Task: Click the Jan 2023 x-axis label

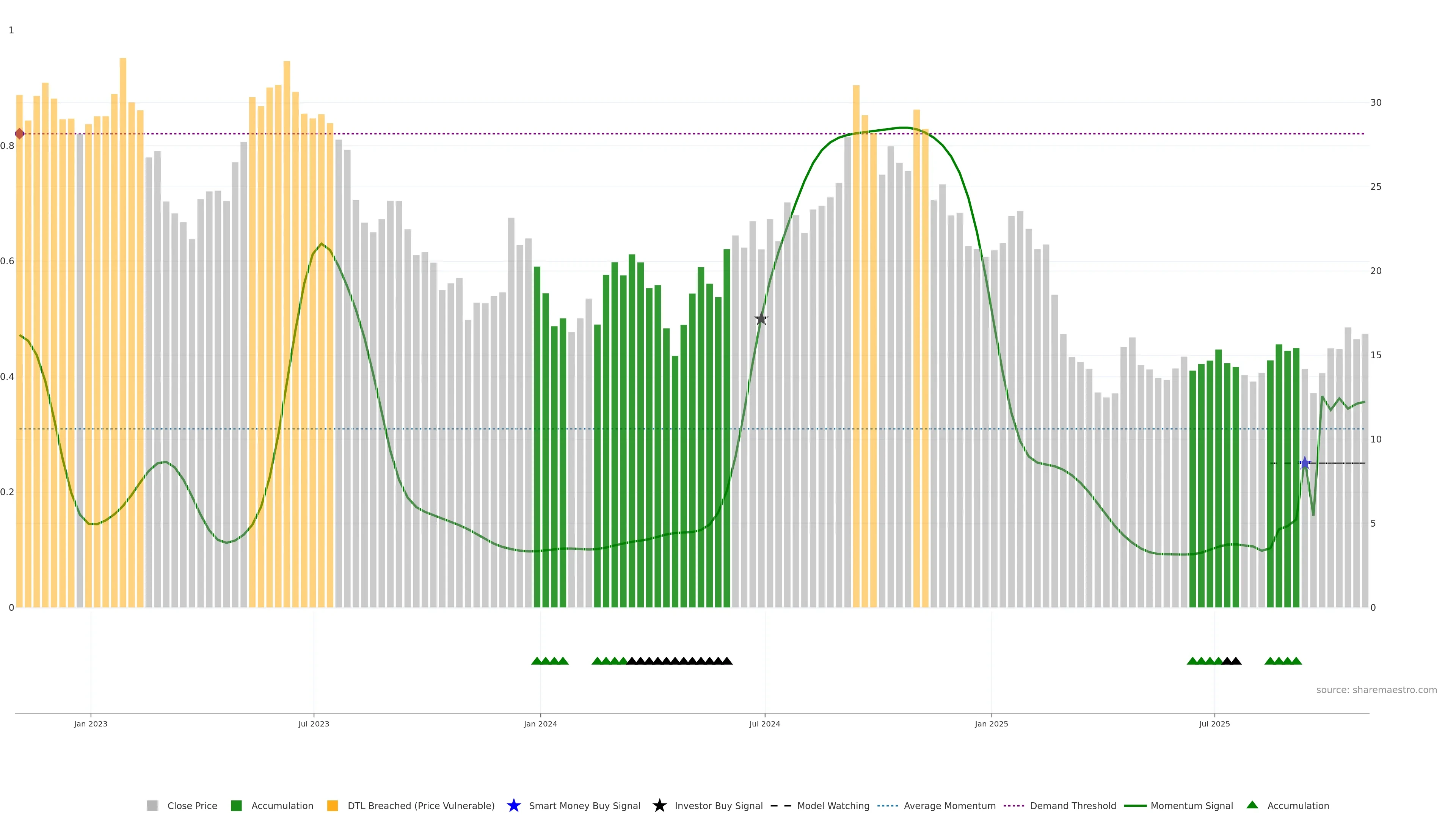Action: [91, 724]
